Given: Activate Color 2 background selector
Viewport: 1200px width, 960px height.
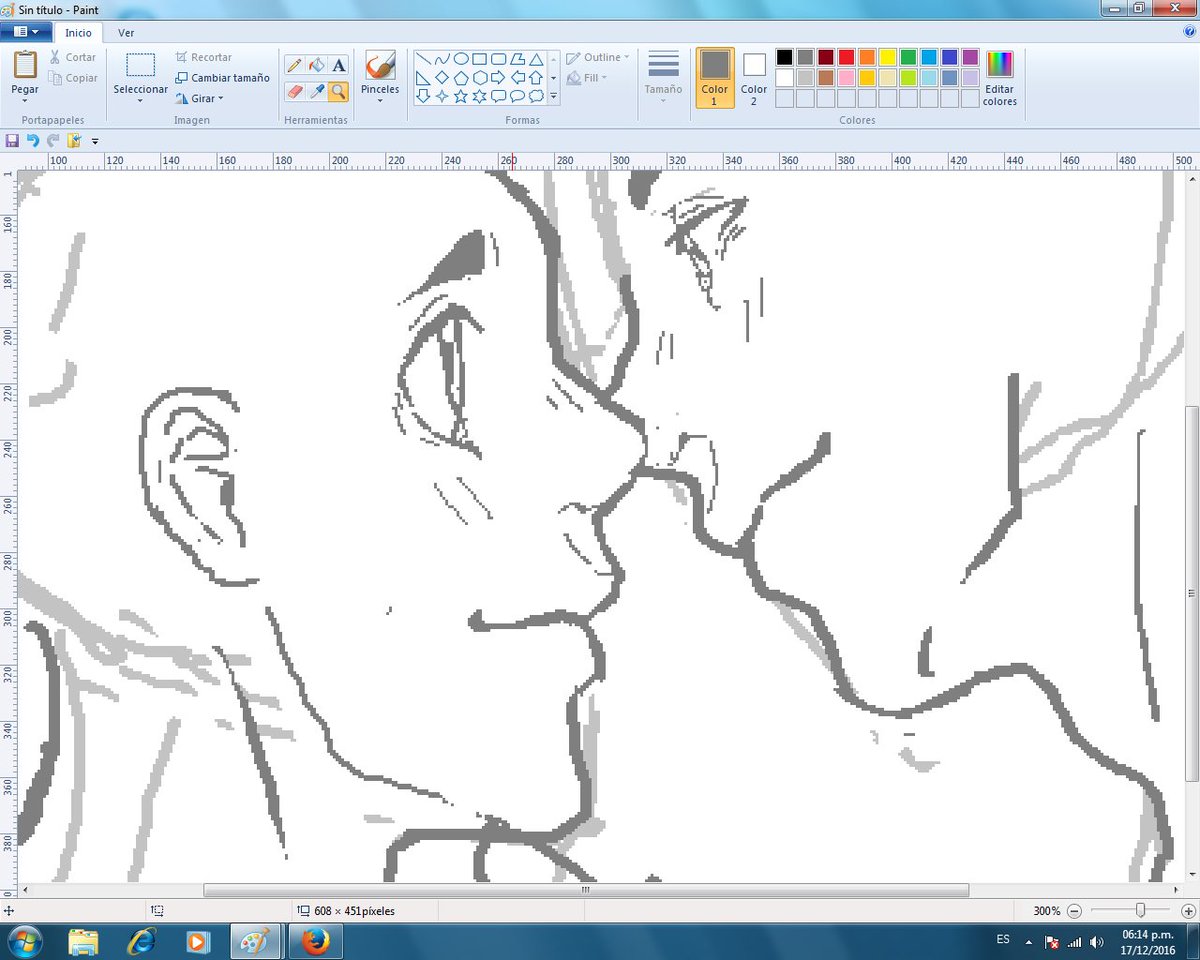Looking at the screenshot, I should pyautogui.click(x=754, y=78).
